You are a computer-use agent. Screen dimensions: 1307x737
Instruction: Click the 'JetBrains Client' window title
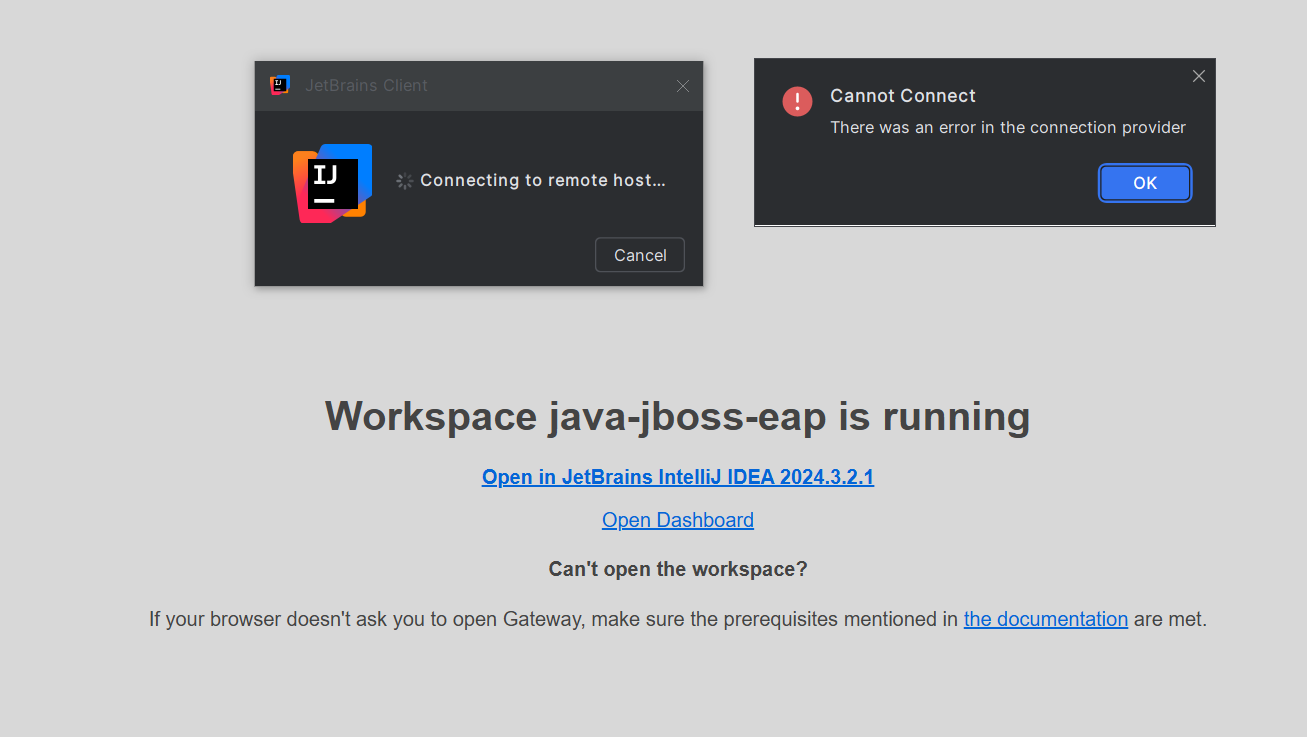[366, 86]
